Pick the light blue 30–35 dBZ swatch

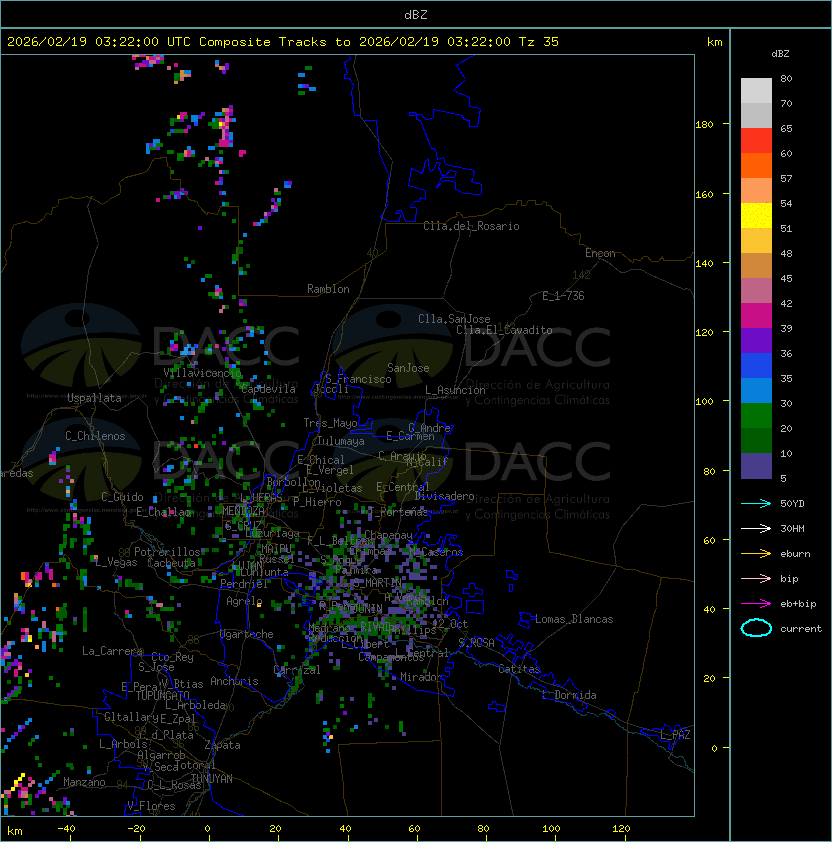tap(756, 391)
